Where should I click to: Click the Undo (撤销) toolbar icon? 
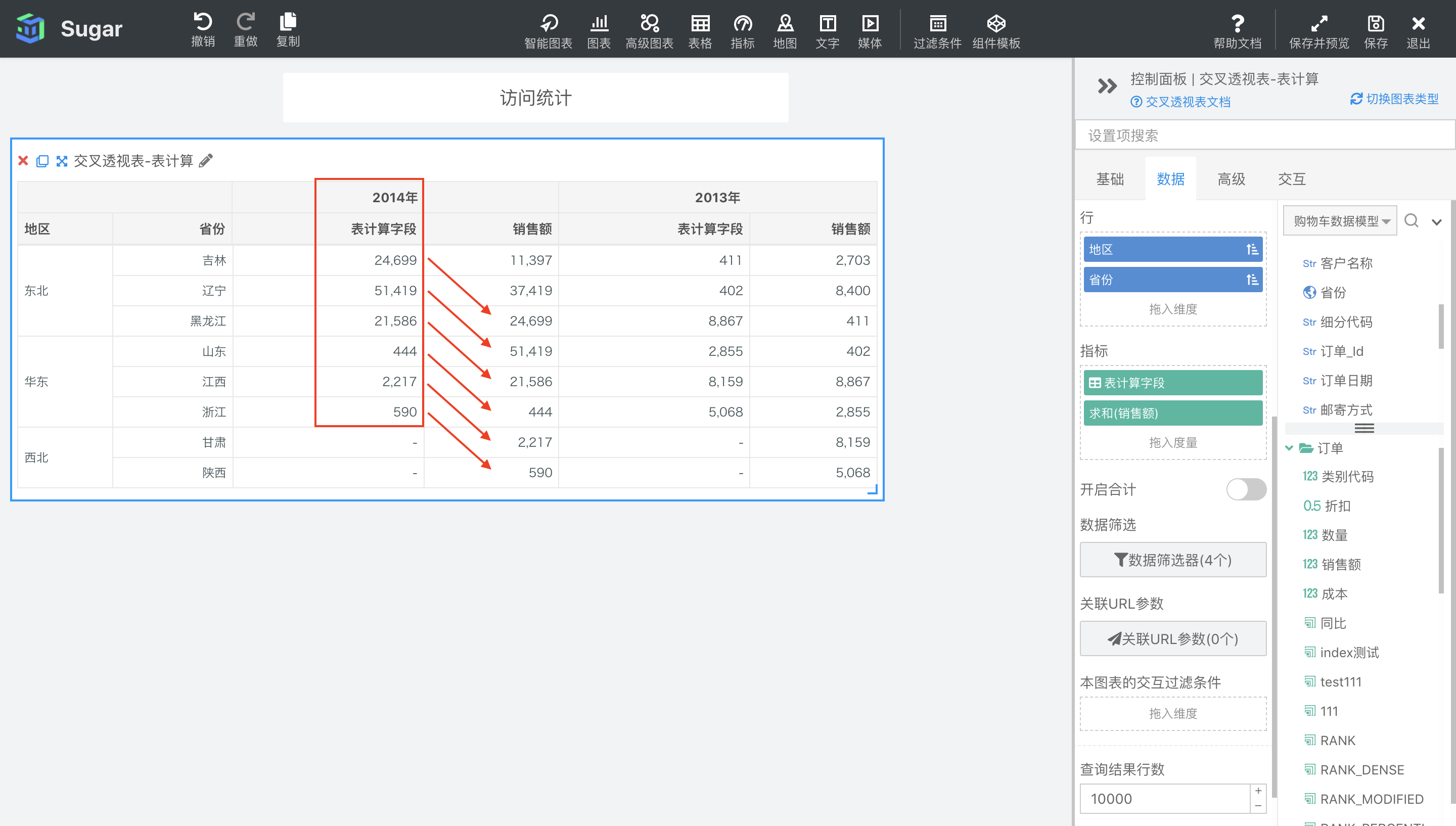203,29
